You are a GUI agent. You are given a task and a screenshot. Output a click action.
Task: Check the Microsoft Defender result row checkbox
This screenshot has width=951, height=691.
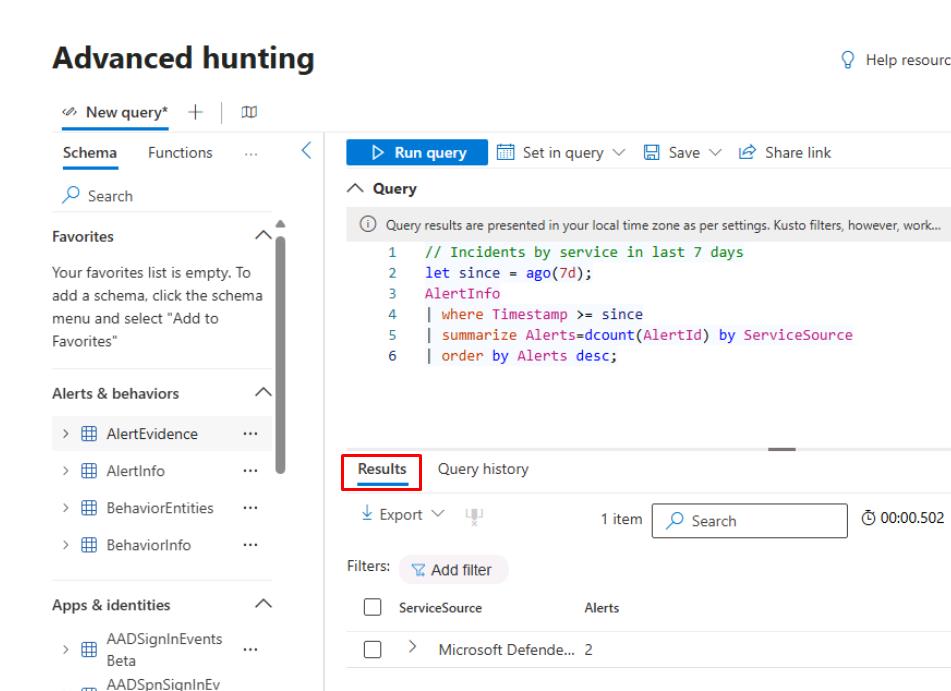click(373, 650)
